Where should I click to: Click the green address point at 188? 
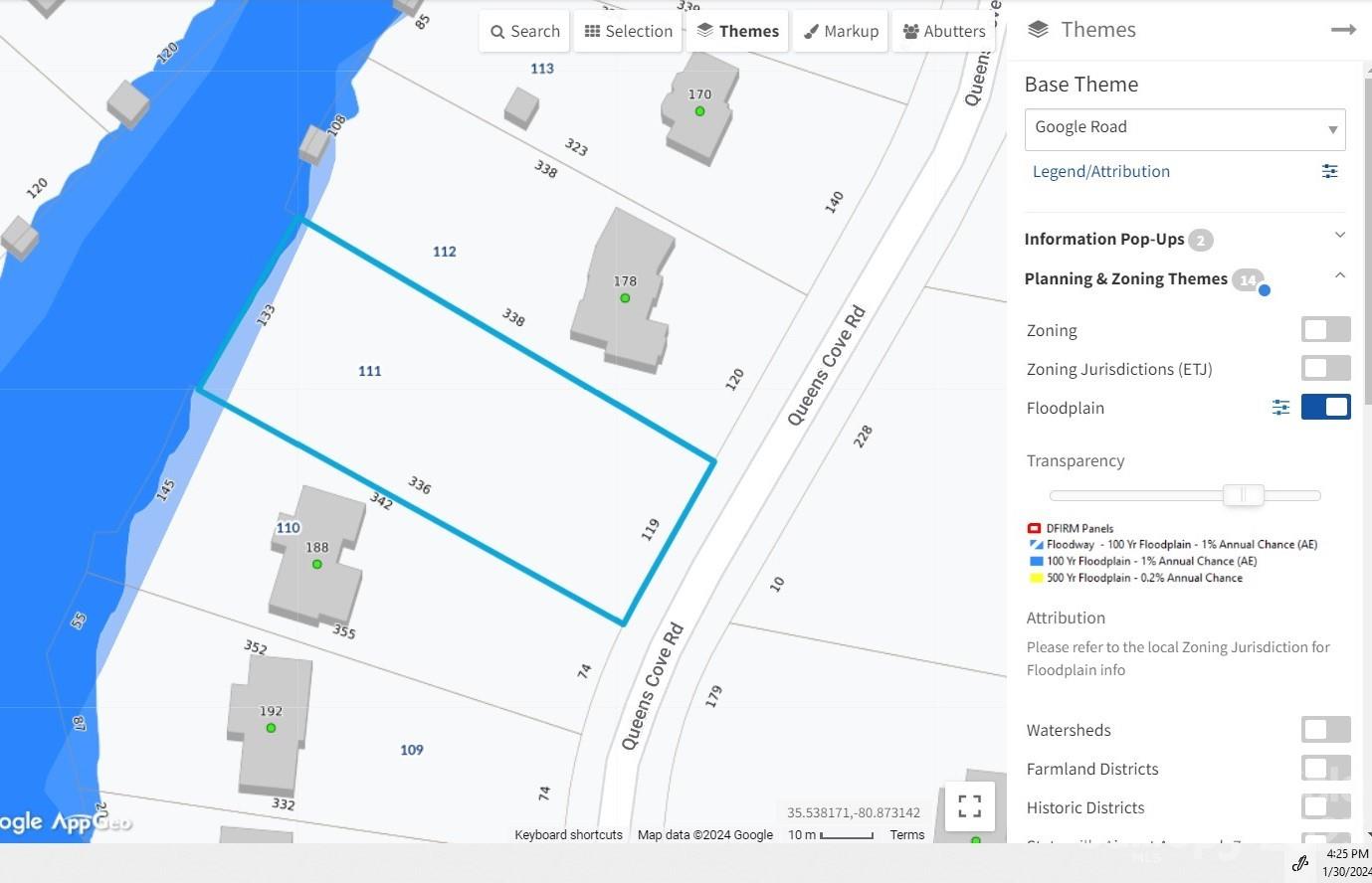316,565
